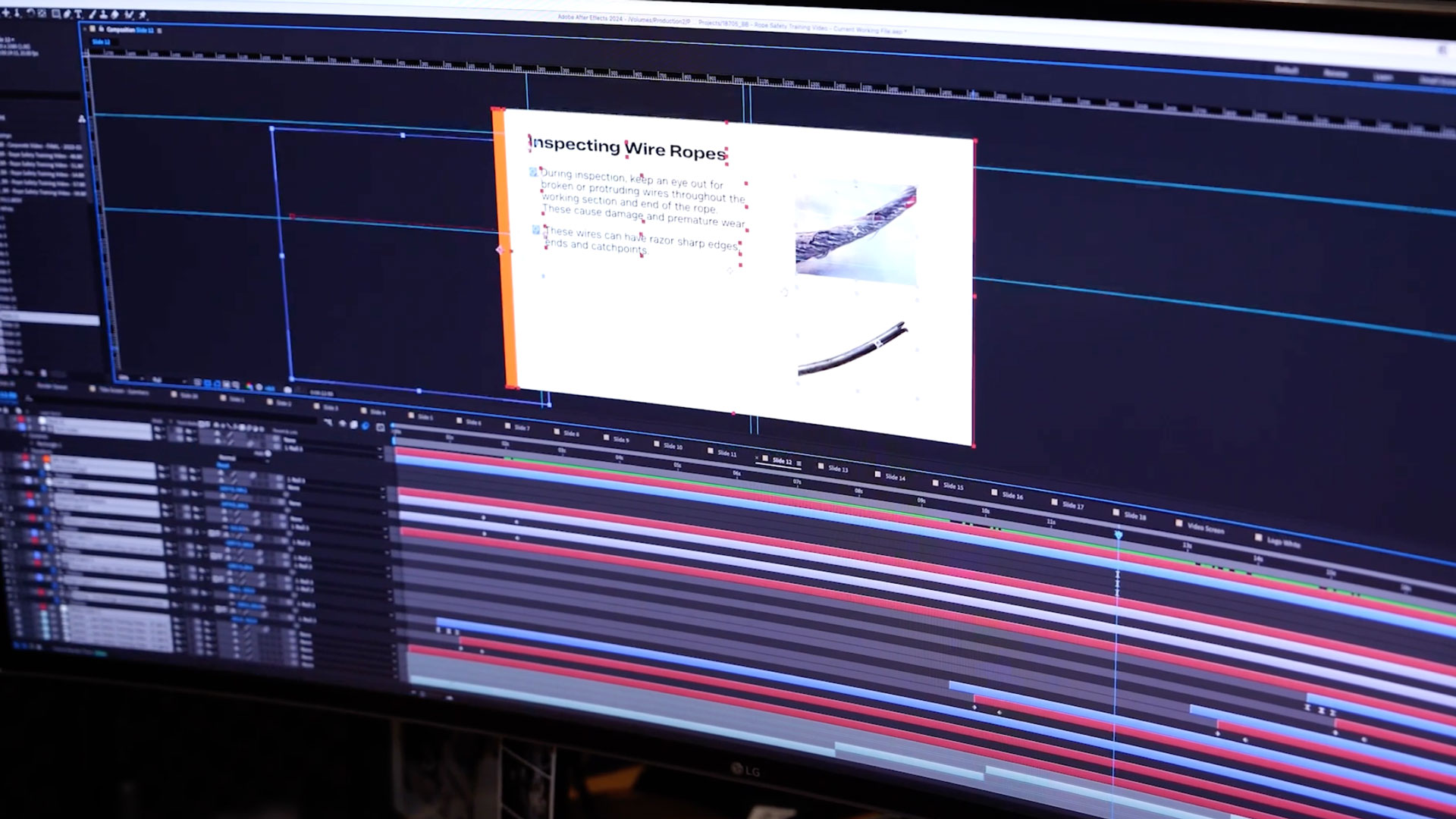Select the Brush tool in the toolbar
Viewport: 1456px width, 819px height.
coord(92,14)
